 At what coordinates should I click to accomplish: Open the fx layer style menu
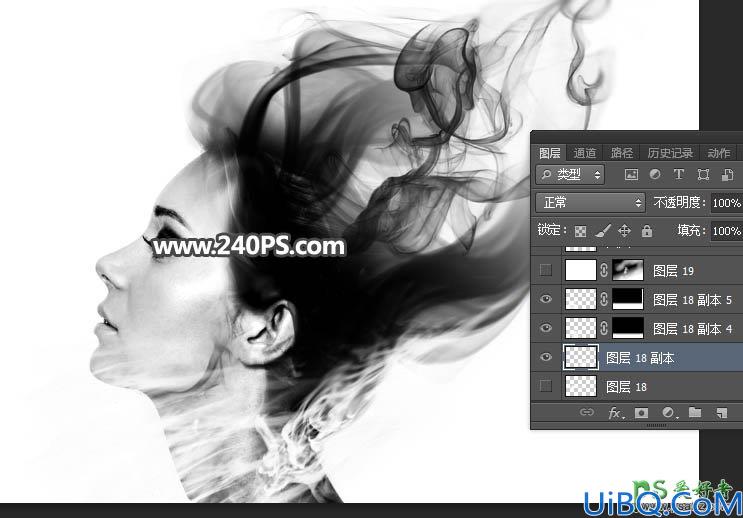point(616,413)
